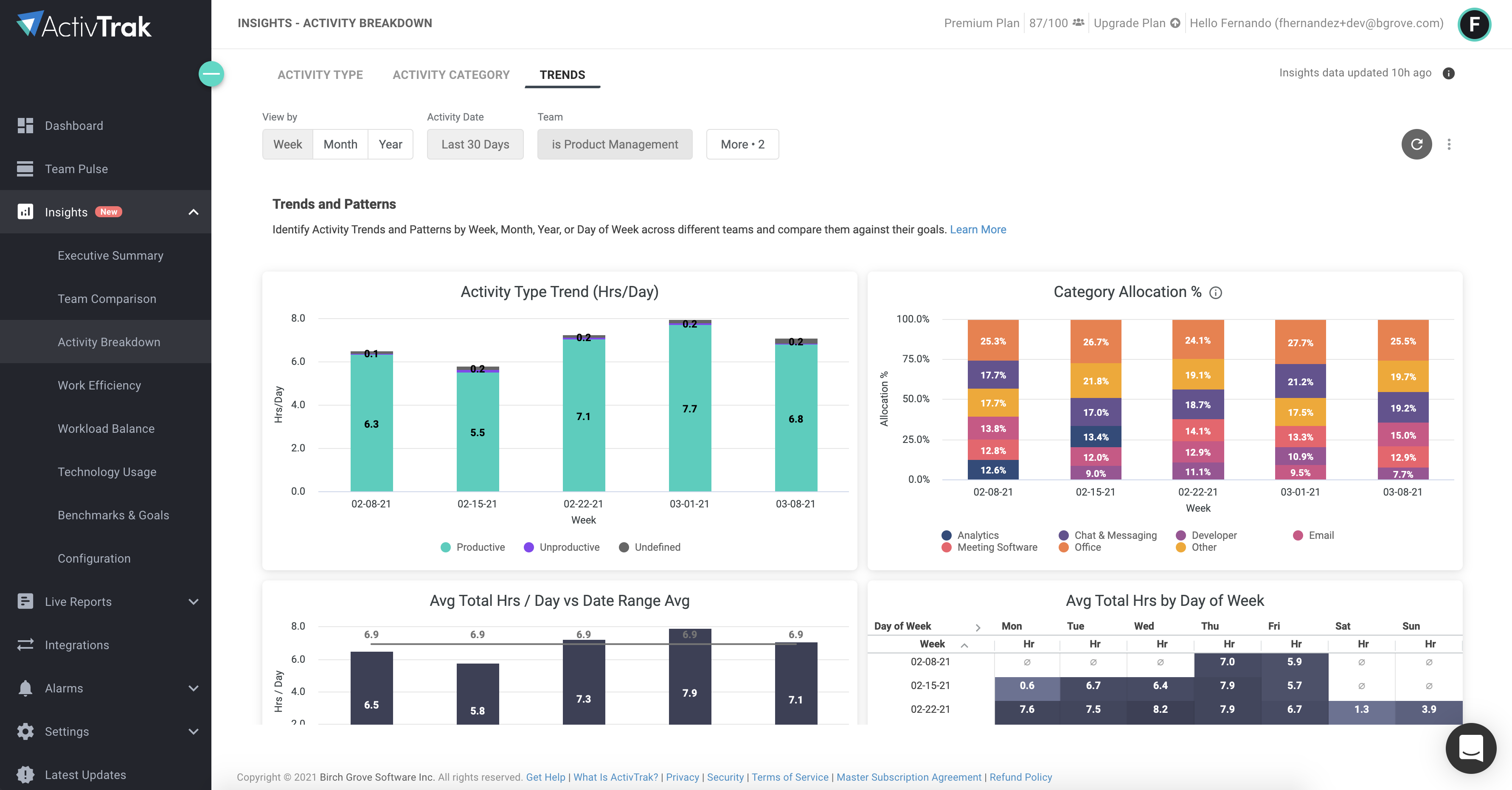
Task: Click the Latest Updates badge icon
Action: pos(25,775)
